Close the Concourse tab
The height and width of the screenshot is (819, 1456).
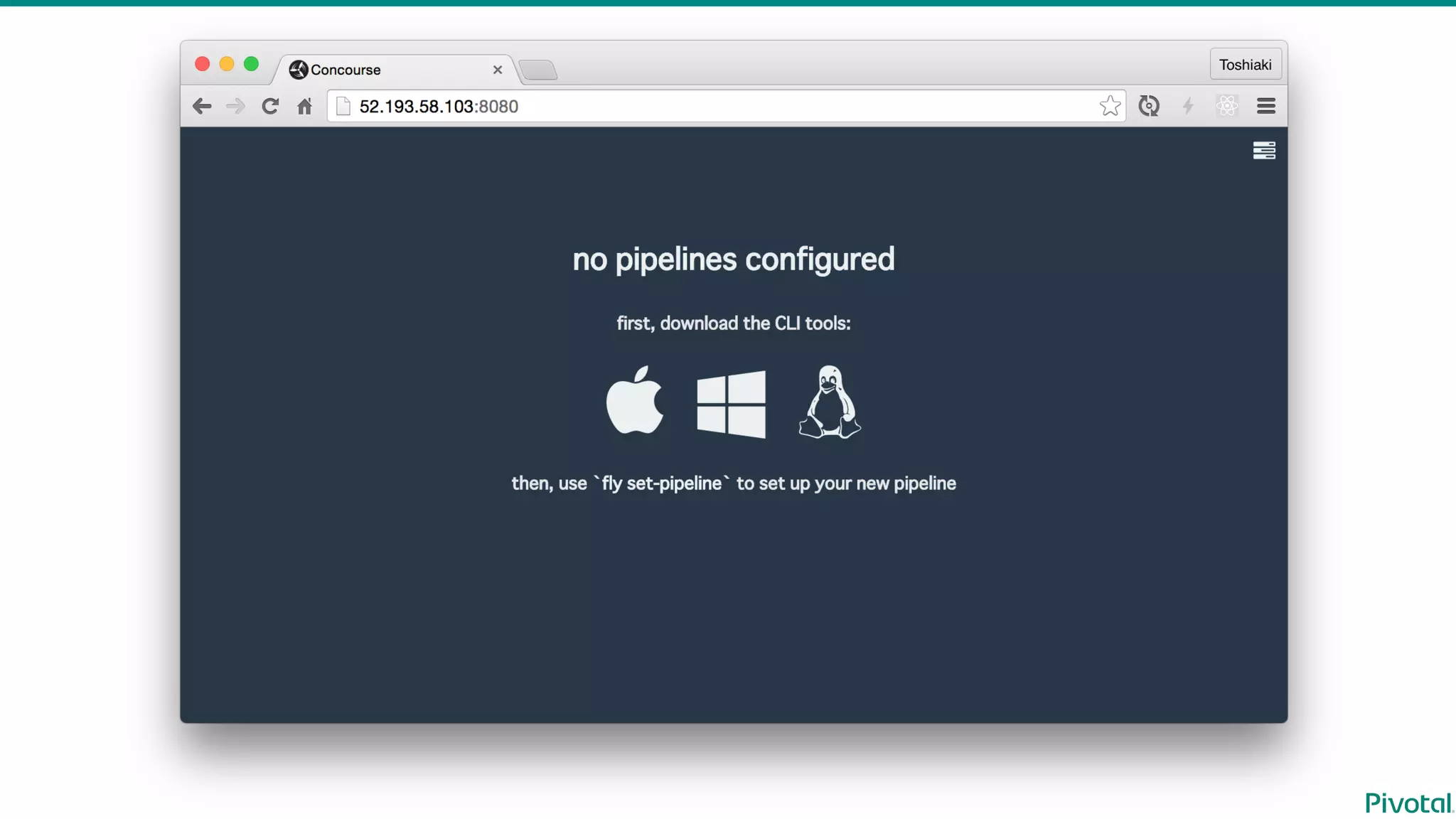(498, 70)
